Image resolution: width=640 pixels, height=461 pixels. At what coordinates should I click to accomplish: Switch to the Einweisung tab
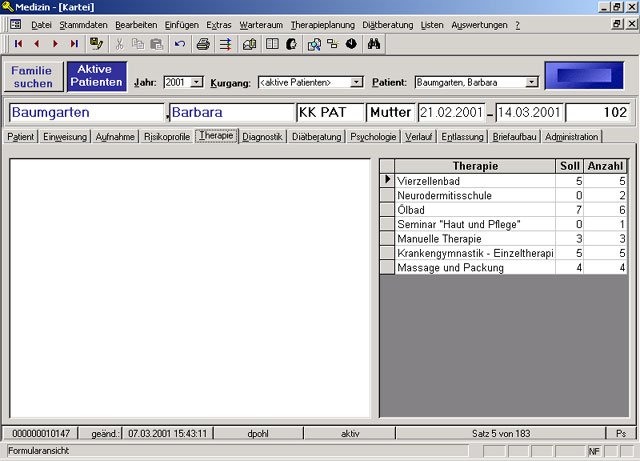pyautogui.click(x=65, y=137)
